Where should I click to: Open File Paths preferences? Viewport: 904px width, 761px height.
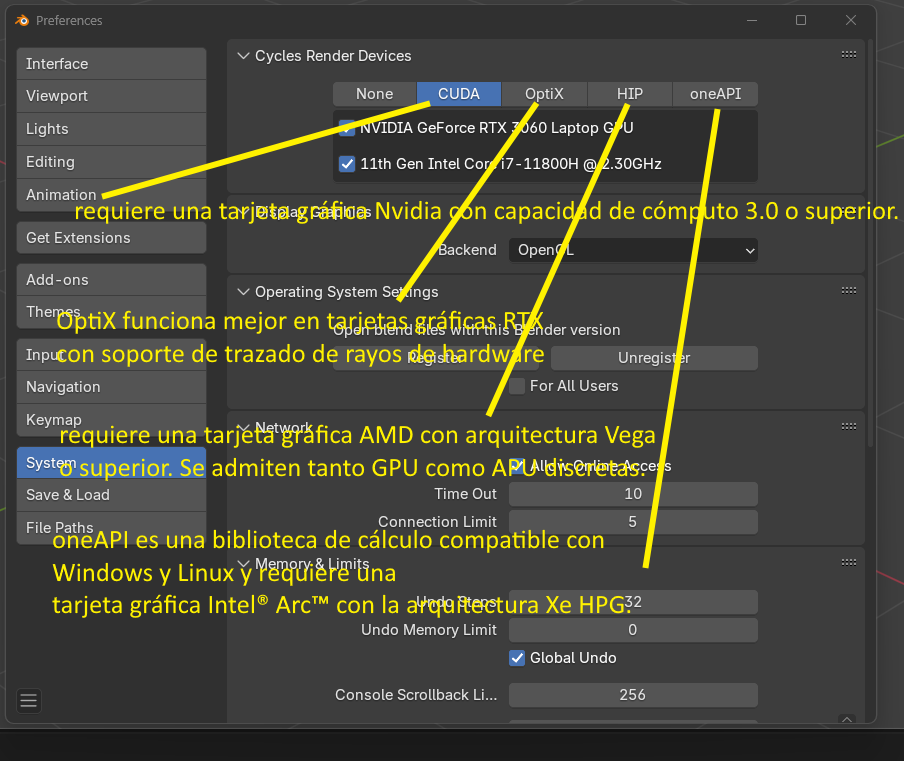pos(111,528)
